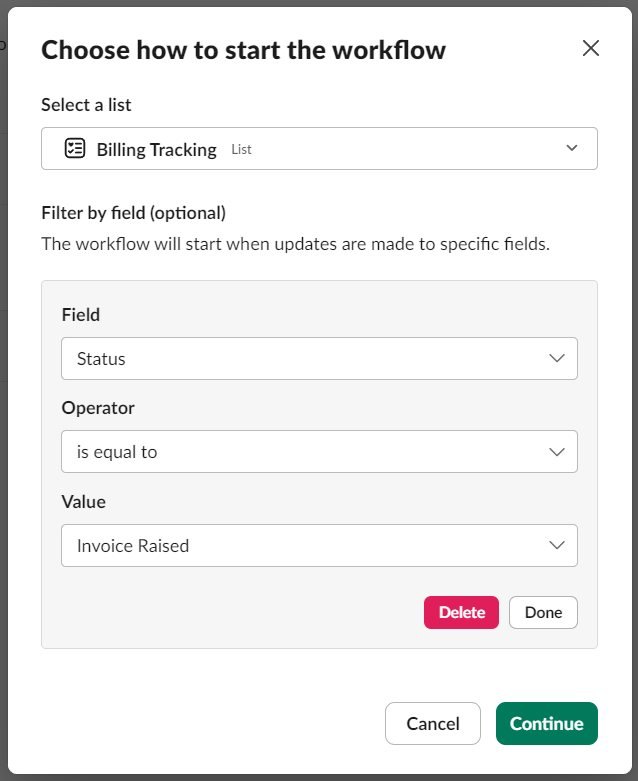Image resolution: width=638 pixels, height=781 pixels.
Task: Click the List type tag next to Billing Tracking
Action: (x=242, y=149)
